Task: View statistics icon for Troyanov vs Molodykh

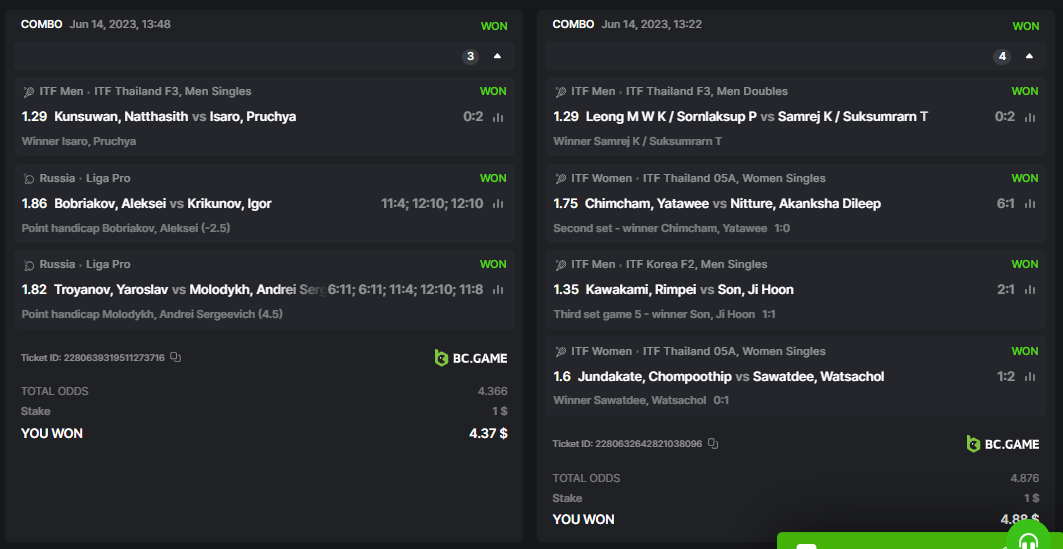Action: tap(498, 290)
